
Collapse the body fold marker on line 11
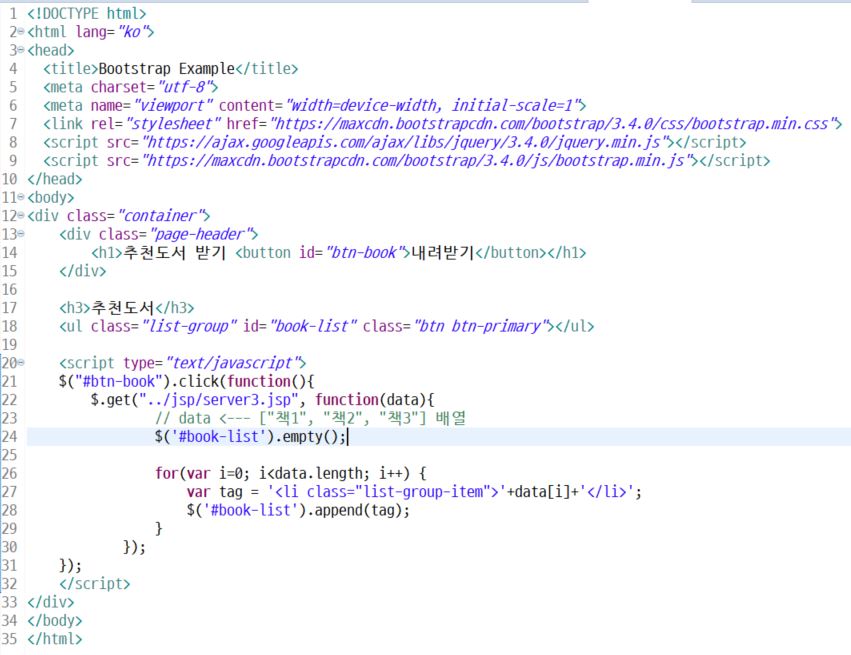(x=21, y=197)
